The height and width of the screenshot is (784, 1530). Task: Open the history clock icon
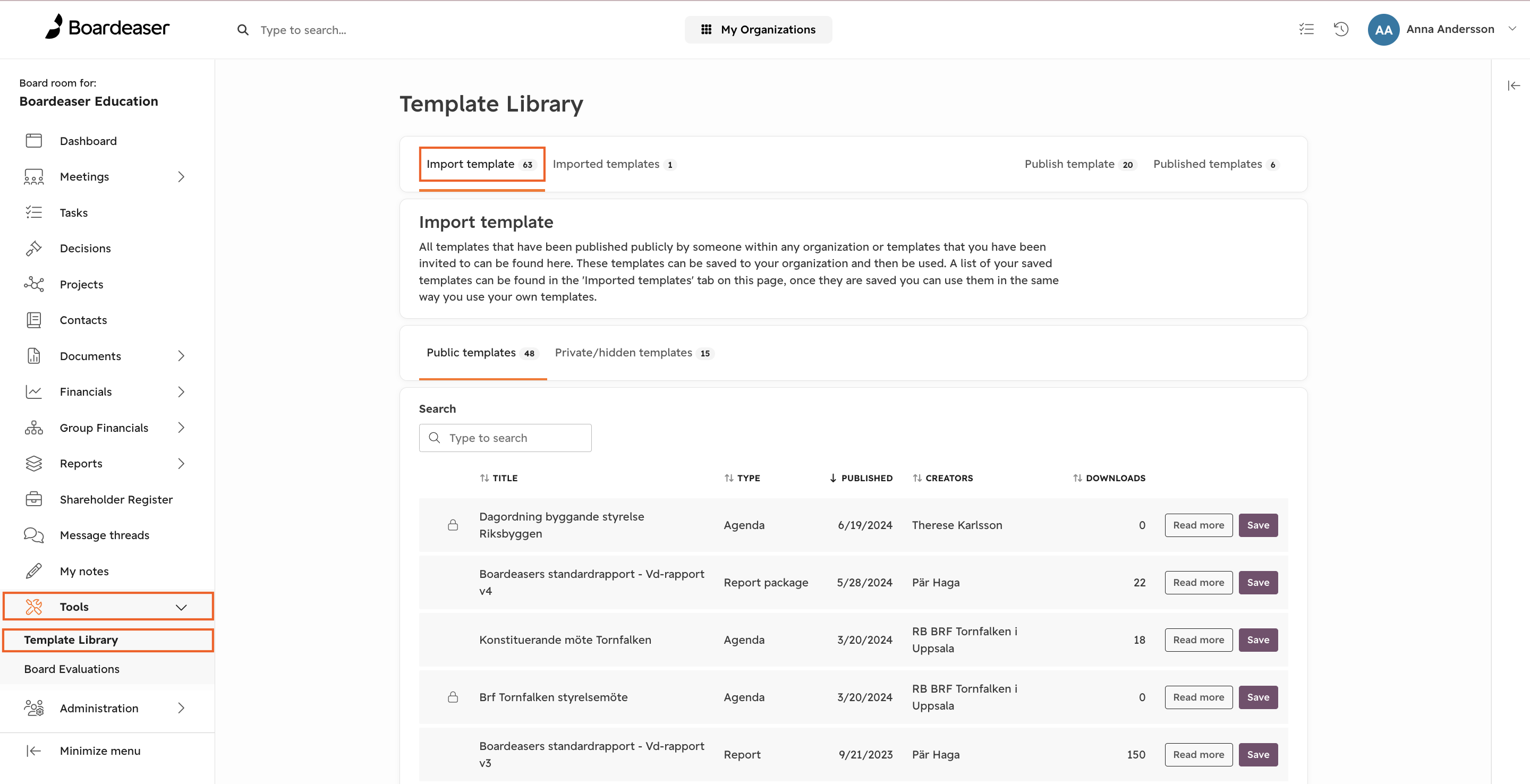(1341, 29)
